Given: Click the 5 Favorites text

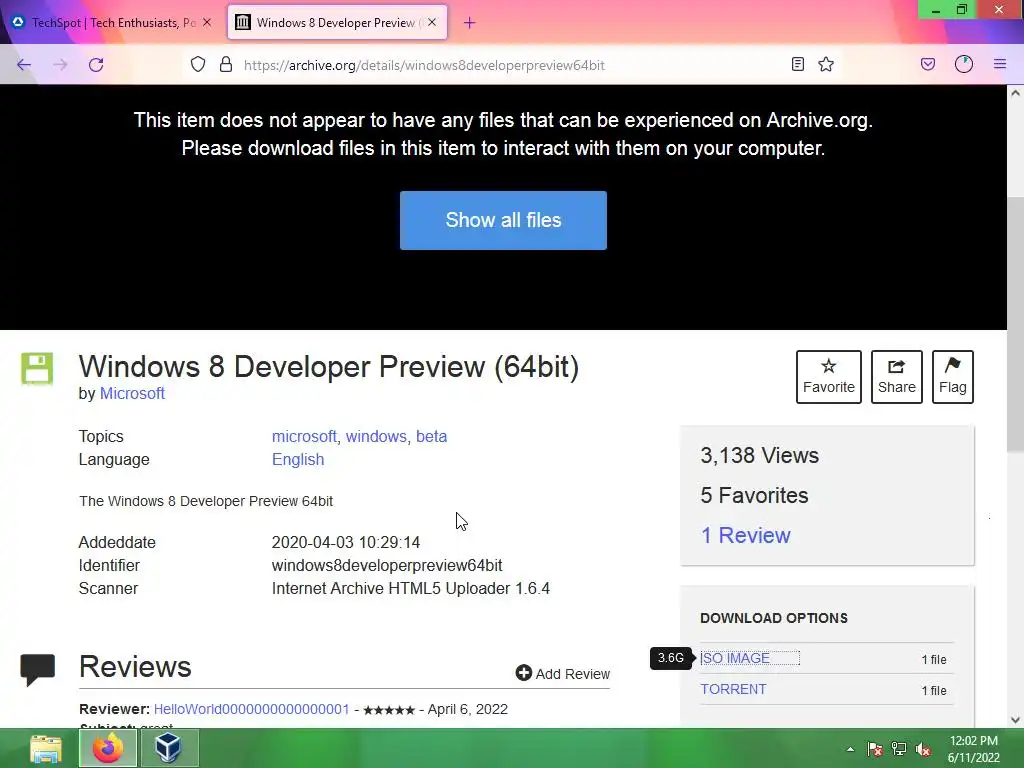Looking at the screenshot, I should (x=754, y=496).
